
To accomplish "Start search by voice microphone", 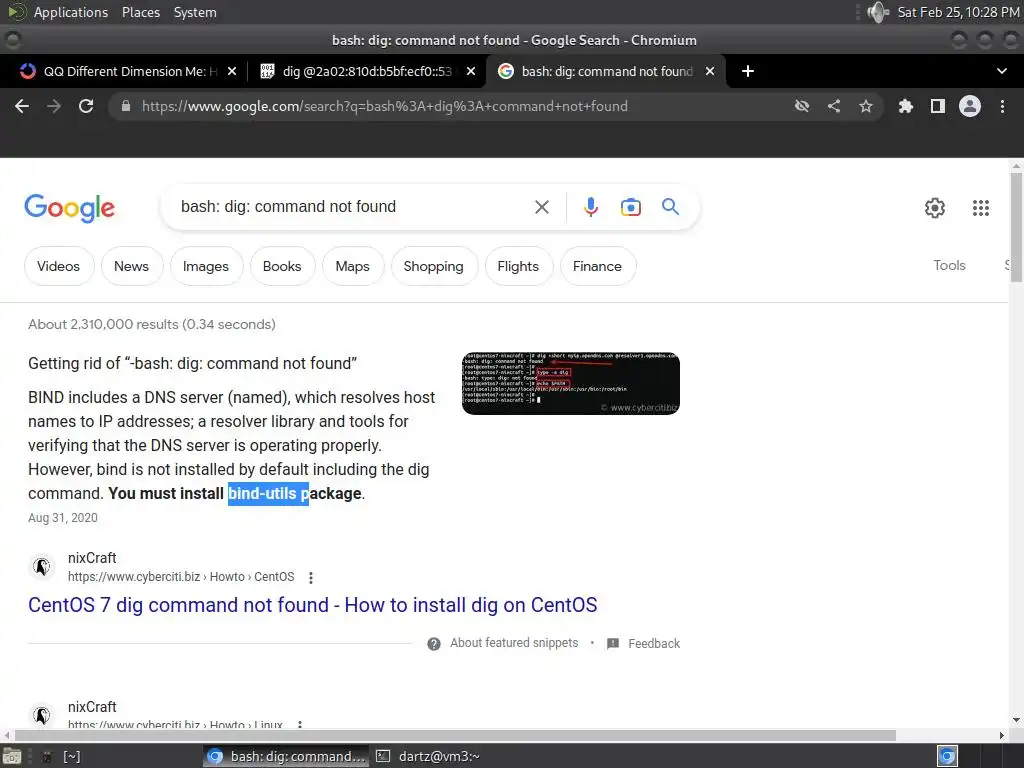I will click(x=590, y=207).
